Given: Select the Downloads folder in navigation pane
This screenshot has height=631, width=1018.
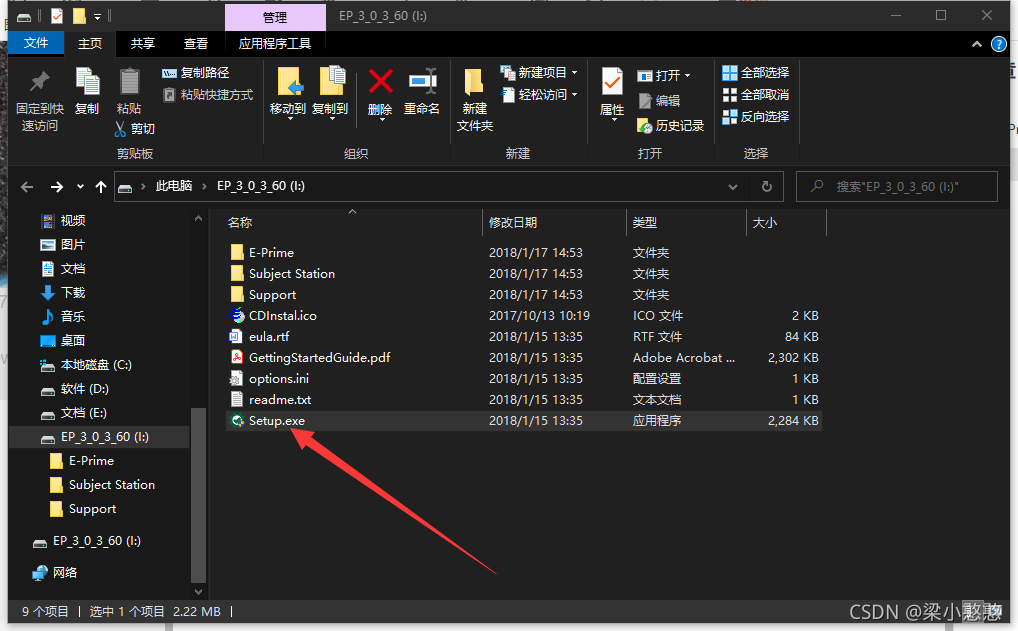Looking at the screenshot, I should click(73, 293).
